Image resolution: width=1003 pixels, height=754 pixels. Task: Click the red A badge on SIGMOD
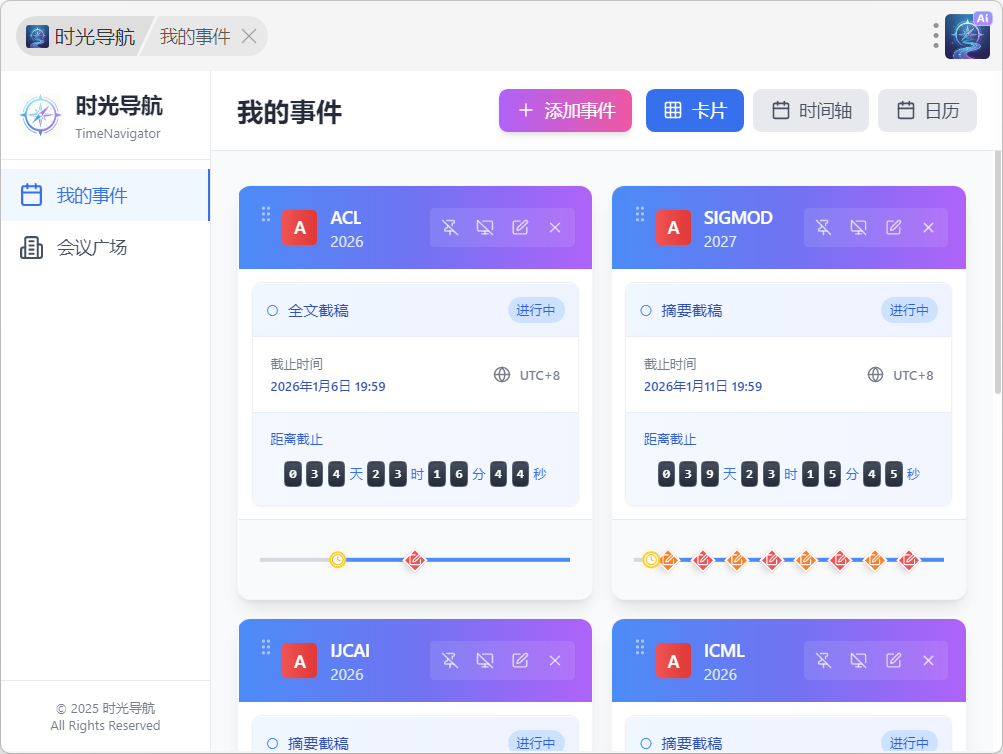tap(673, 228)
